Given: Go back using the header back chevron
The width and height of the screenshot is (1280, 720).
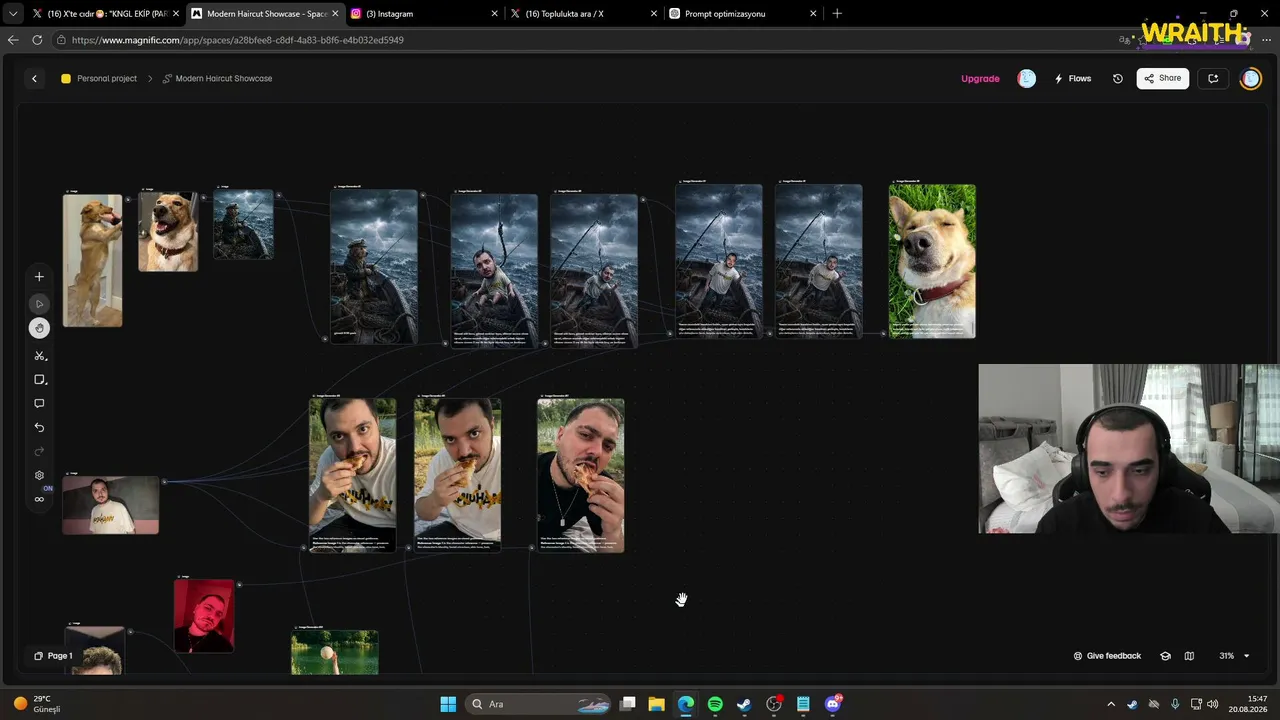Looking at the screenshot, I should pyautogui.click(x=34, y=78).
